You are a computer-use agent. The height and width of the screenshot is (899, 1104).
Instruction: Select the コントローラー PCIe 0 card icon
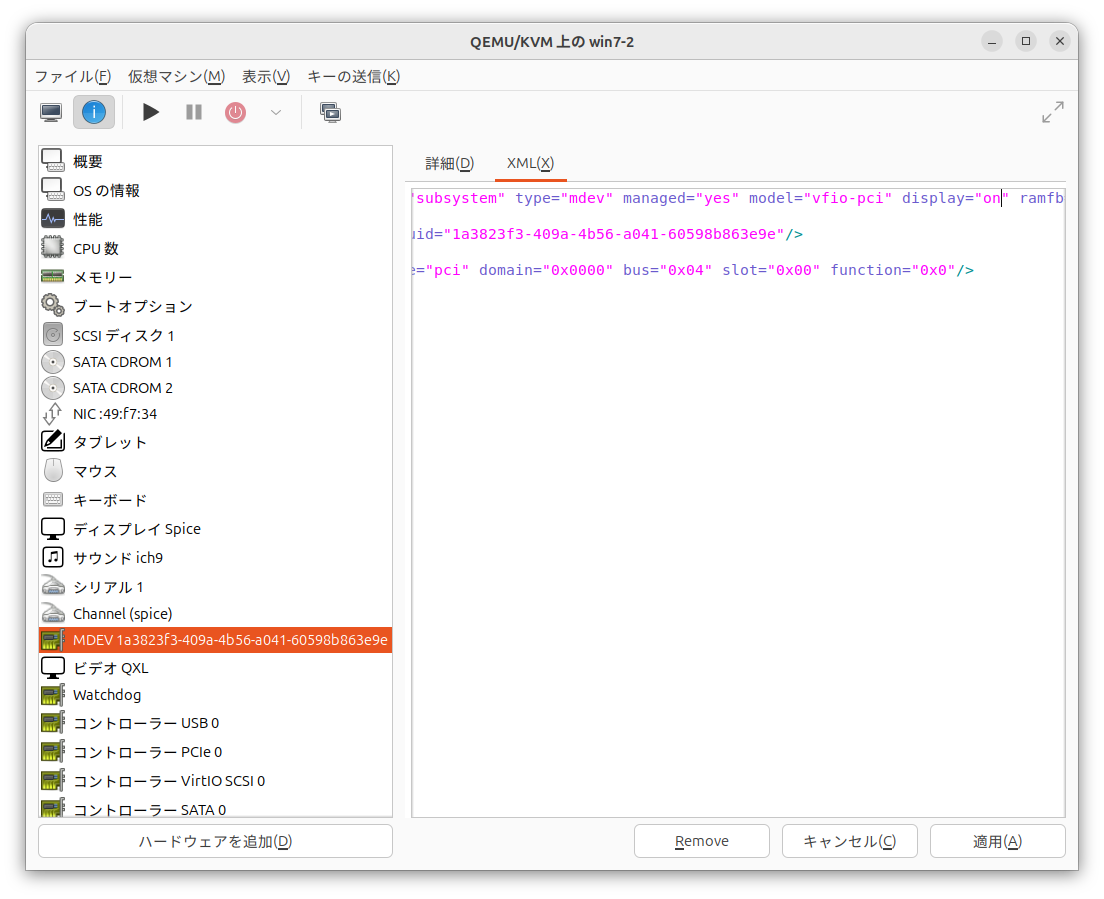[x=53, y=752]
